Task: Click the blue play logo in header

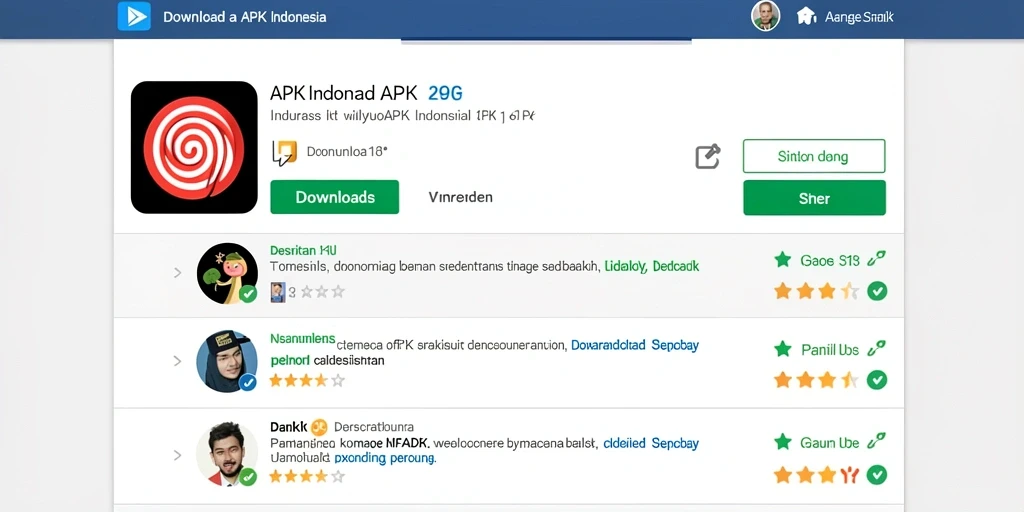Action: coord(134,16)
